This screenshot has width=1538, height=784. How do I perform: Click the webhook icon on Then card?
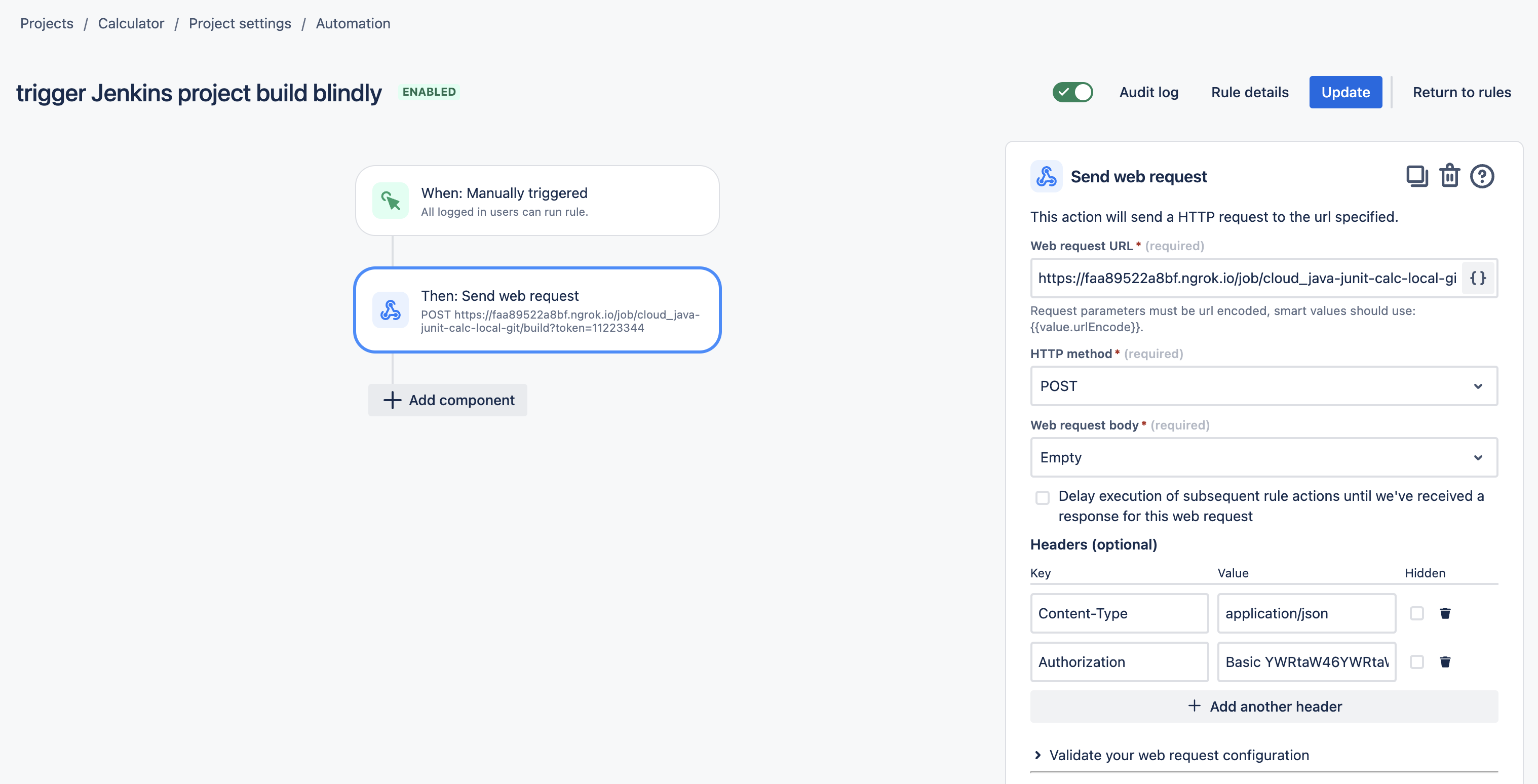click(391, 310)
